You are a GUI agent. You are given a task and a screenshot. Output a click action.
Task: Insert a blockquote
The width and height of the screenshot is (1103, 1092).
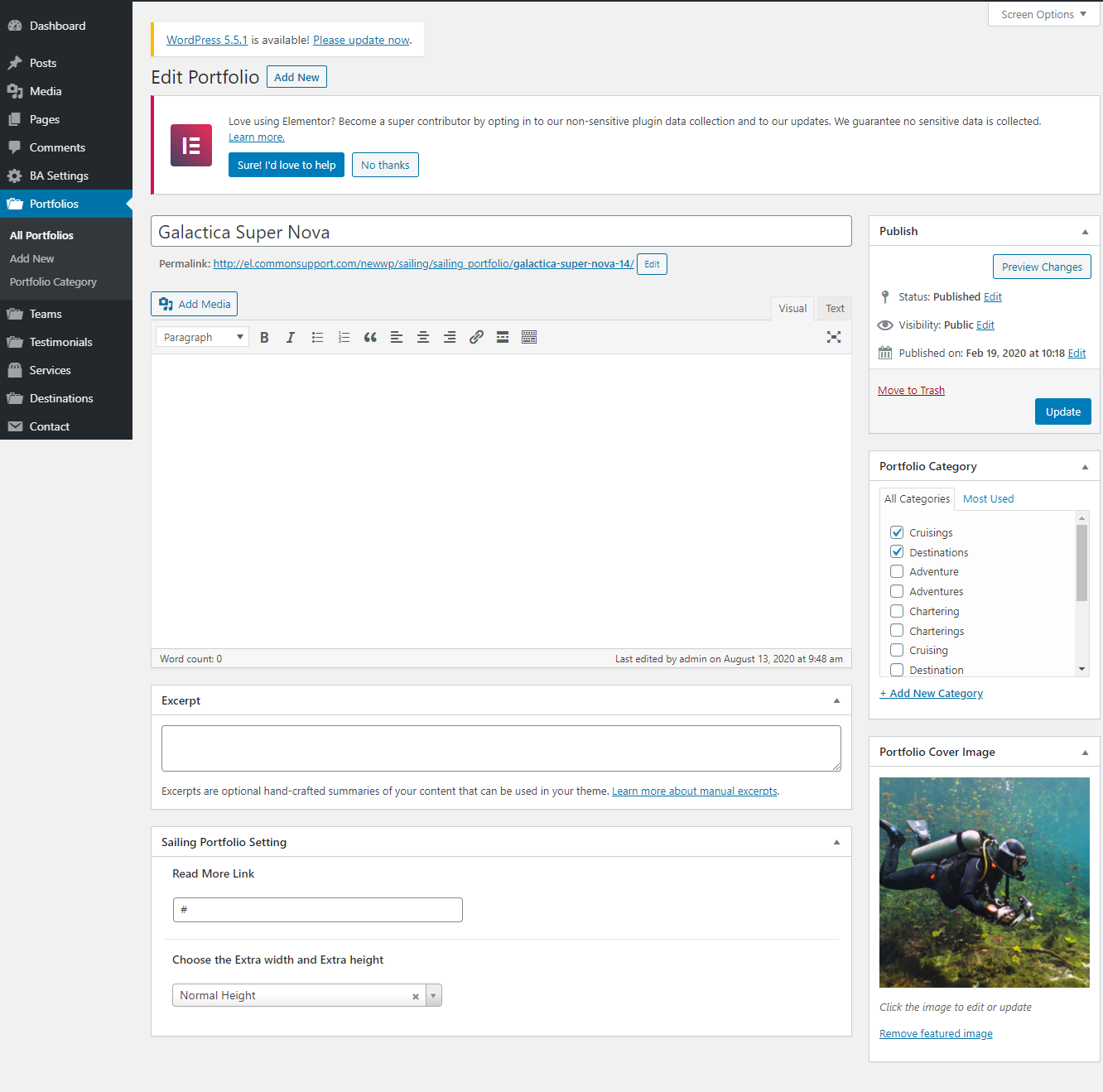(370, 338)
